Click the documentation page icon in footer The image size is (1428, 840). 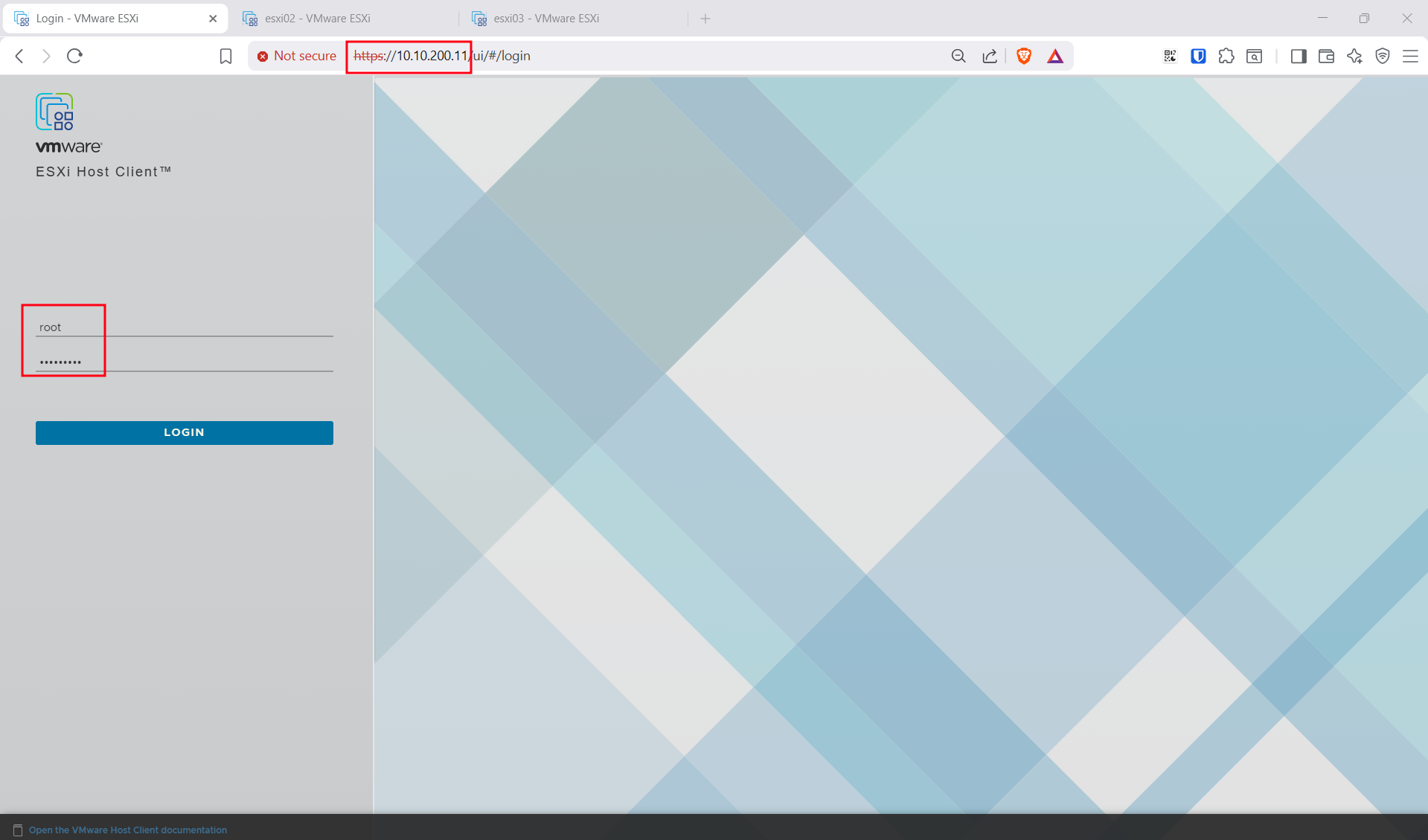pos(18,830)
